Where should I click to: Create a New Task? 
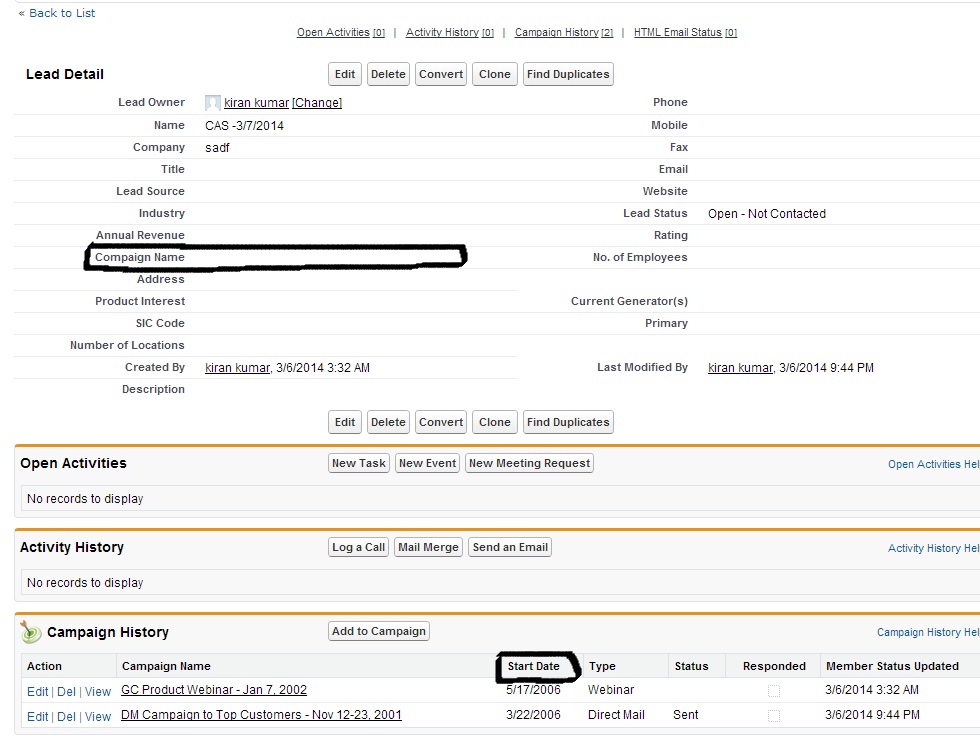point(359,463)
